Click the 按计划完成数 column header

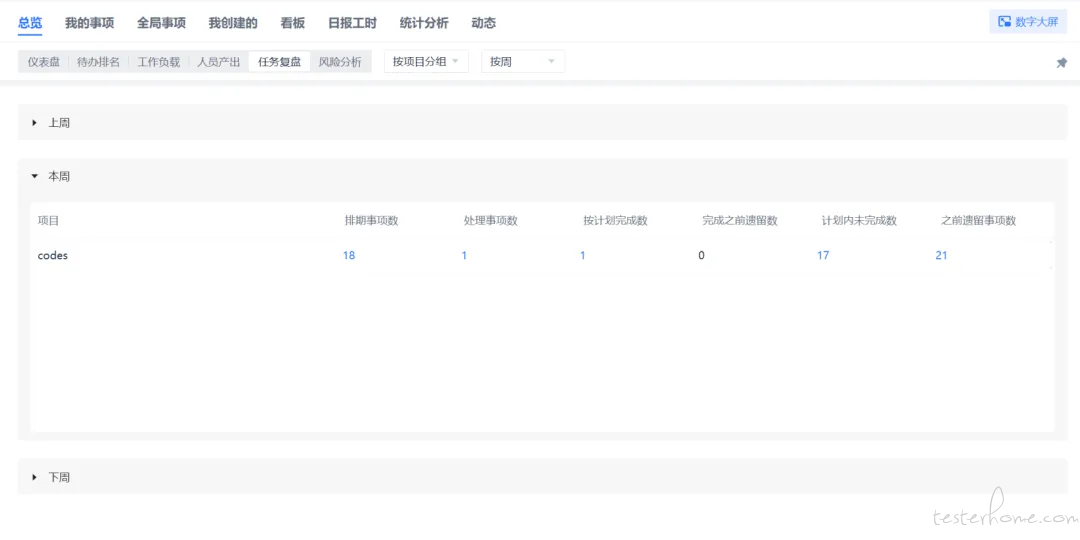[615, 221]
